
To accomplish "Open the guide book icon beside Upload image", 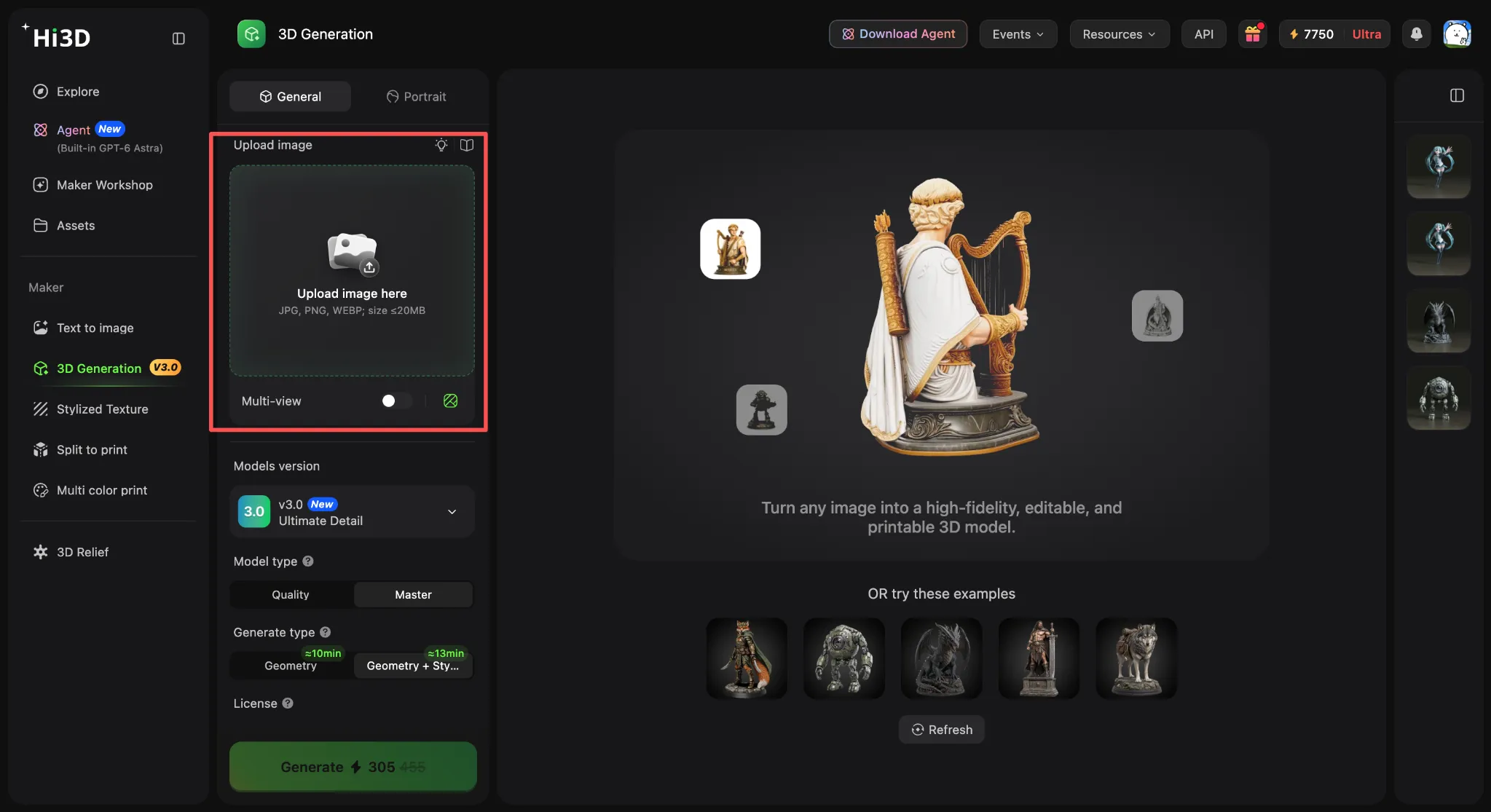I will (467, 145).
